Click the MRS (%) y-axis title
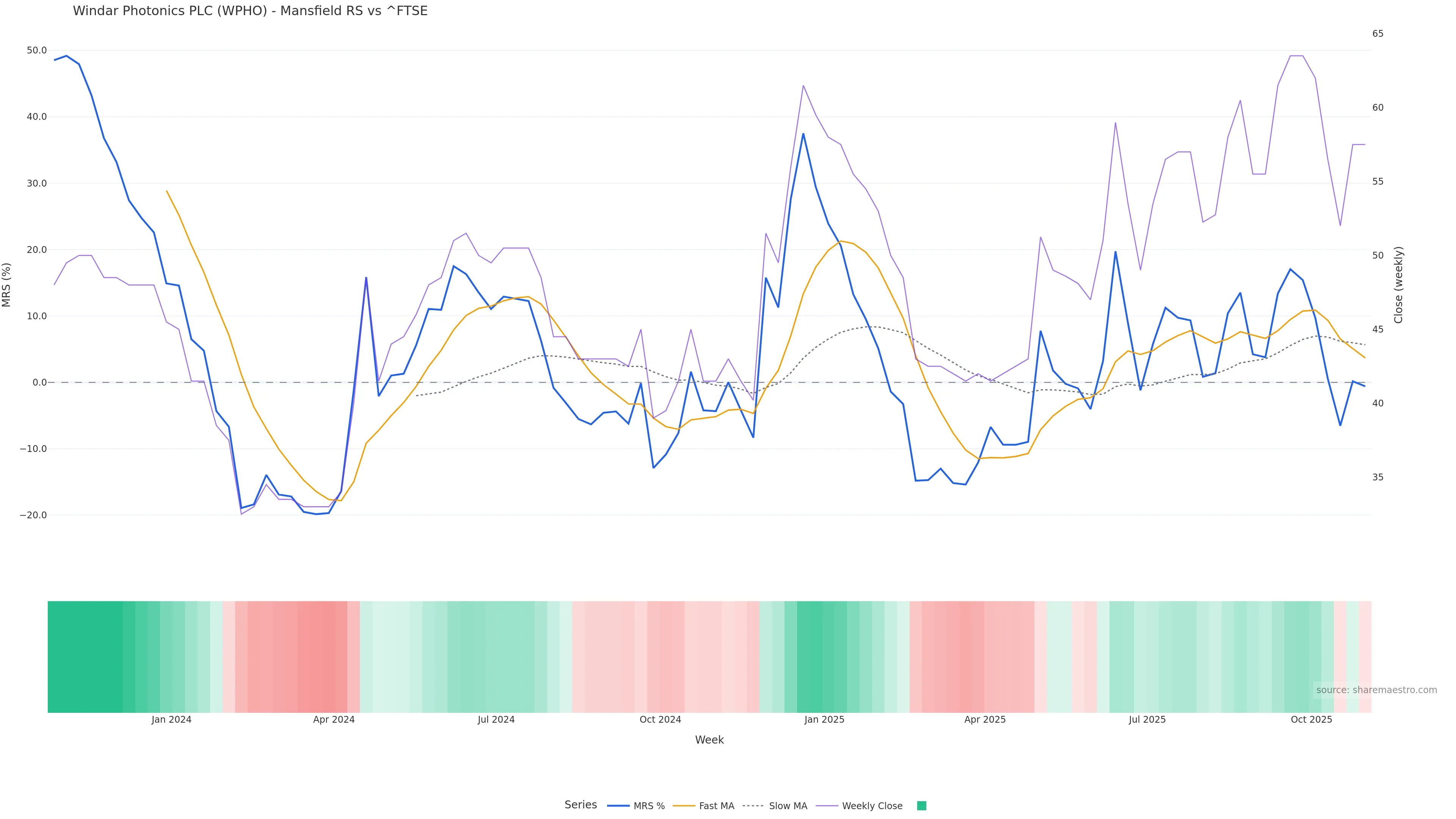Screen dimensions: 1456x819 (x=7, y=285)
